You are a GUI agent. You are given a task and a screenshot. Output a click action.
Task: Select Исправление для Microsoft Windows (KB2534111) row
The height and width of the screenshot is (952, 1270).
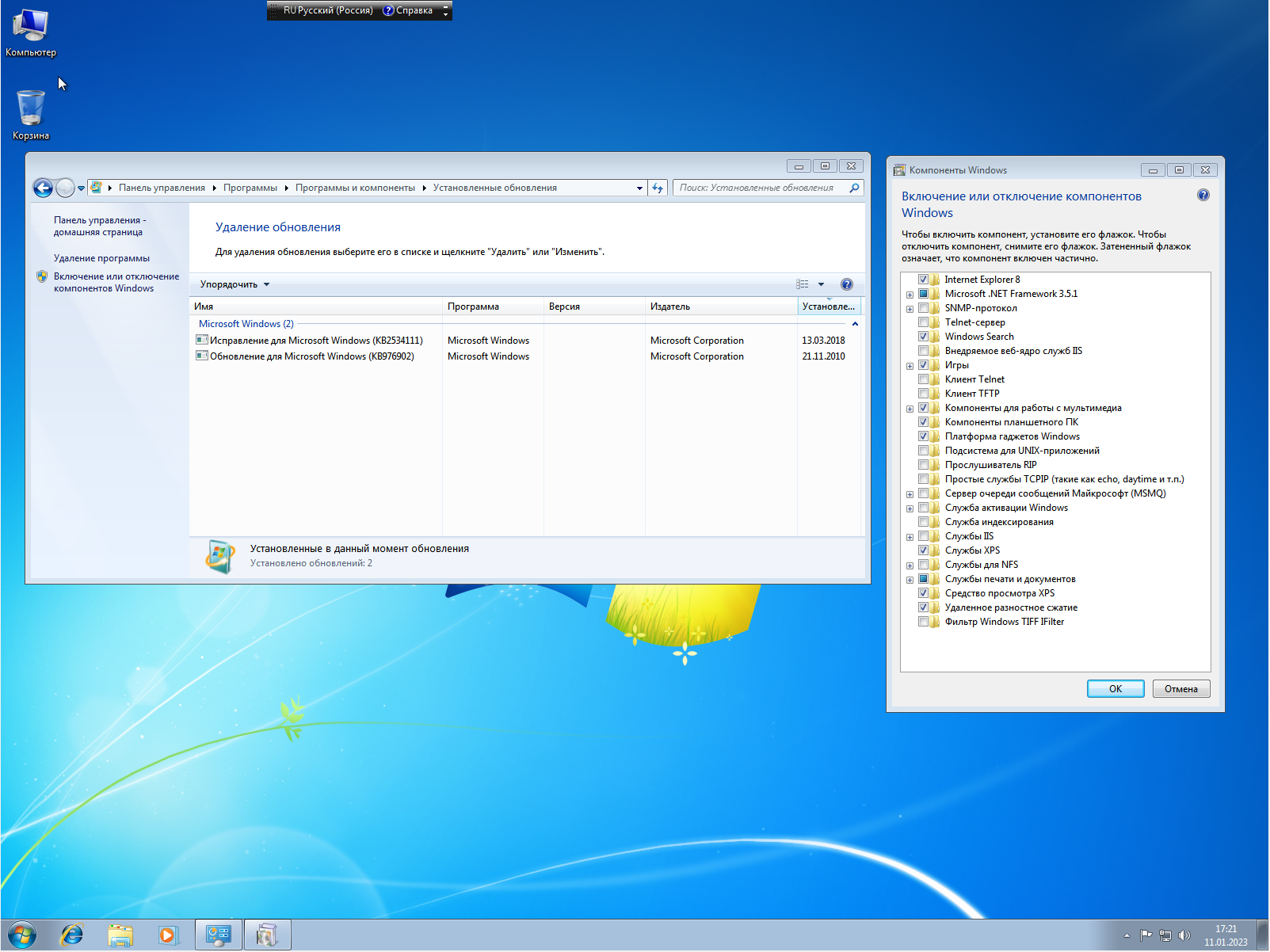point(524,340)
